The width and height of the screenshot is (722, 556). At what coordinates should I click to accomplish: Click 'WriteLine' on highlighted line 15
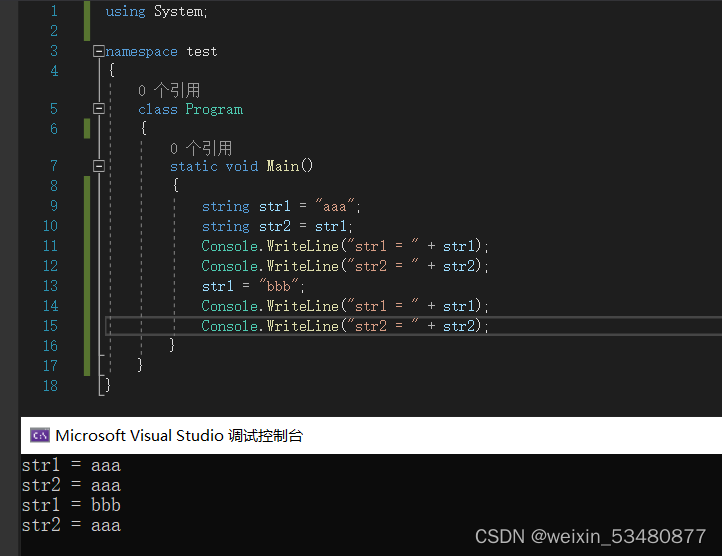303,326
